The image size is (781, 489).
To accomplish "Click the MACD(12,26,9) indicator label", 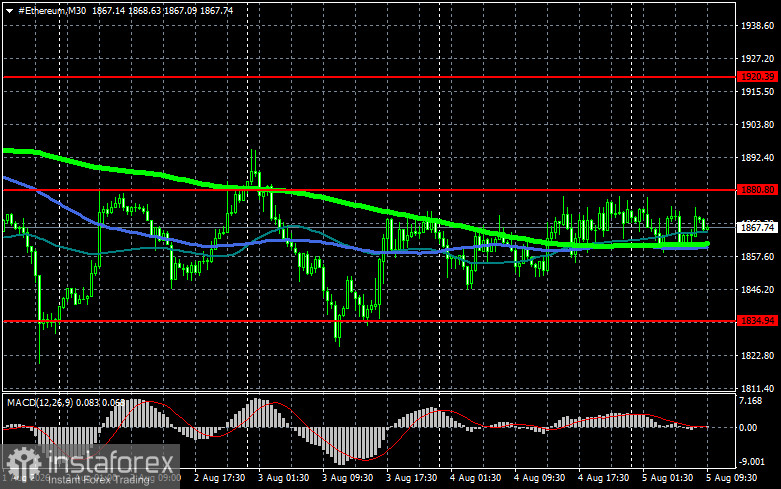I will point(40,402).
